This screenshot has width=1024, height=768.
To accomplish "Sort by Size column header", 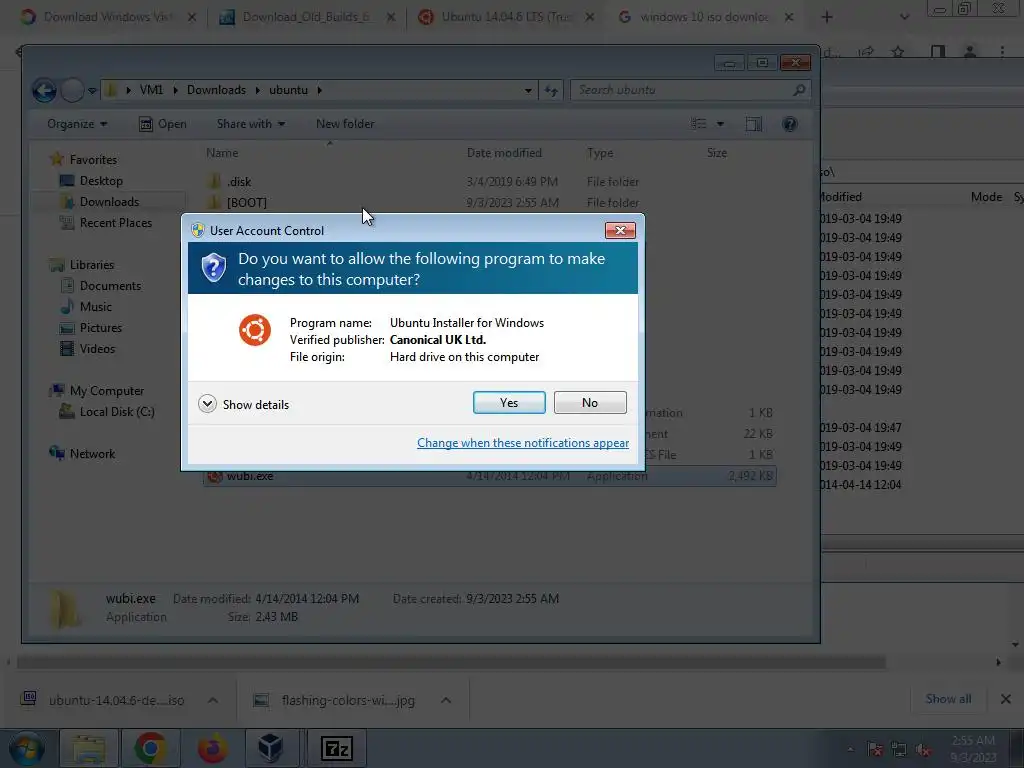I will point(716,153).
